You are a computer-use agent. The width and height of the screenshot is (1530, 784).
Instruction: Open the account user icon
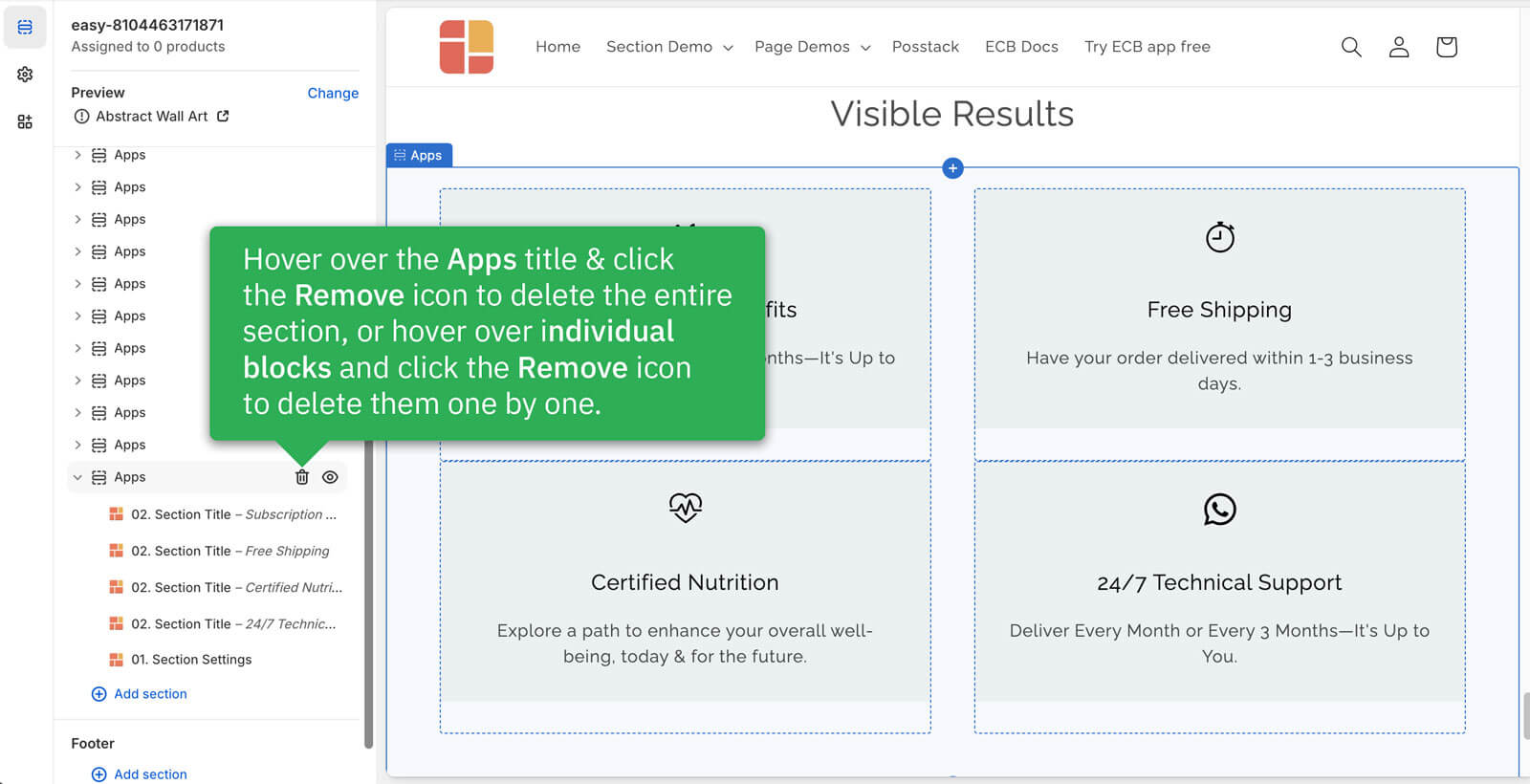[x=1398, y=47]
